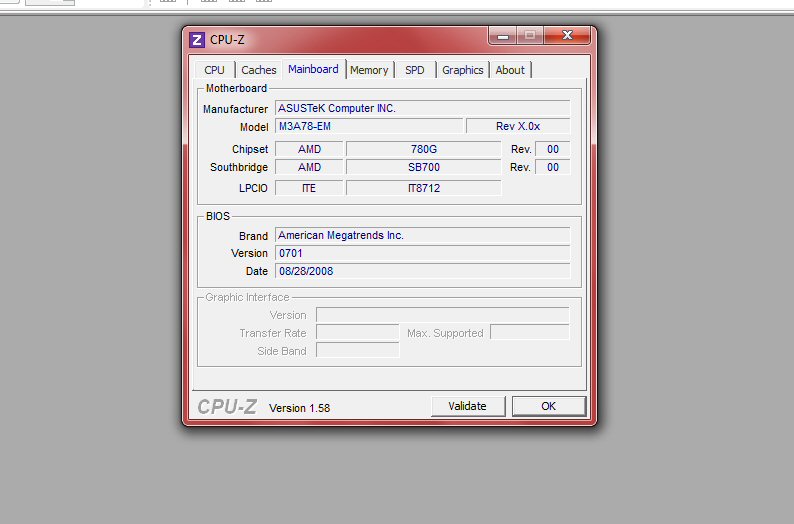Select the Mainboard tab
This screenshot has width=794, height=524.
313,69
